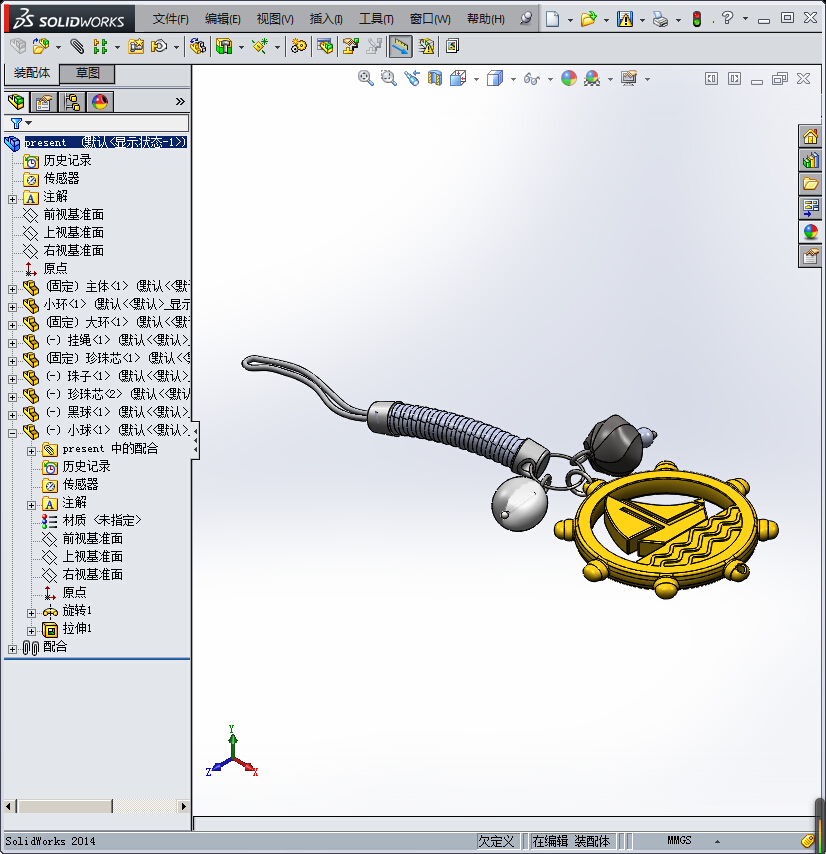Open the View Orientation icon
The height and width of the screenshot is (854, 826).
click(458, 78)
